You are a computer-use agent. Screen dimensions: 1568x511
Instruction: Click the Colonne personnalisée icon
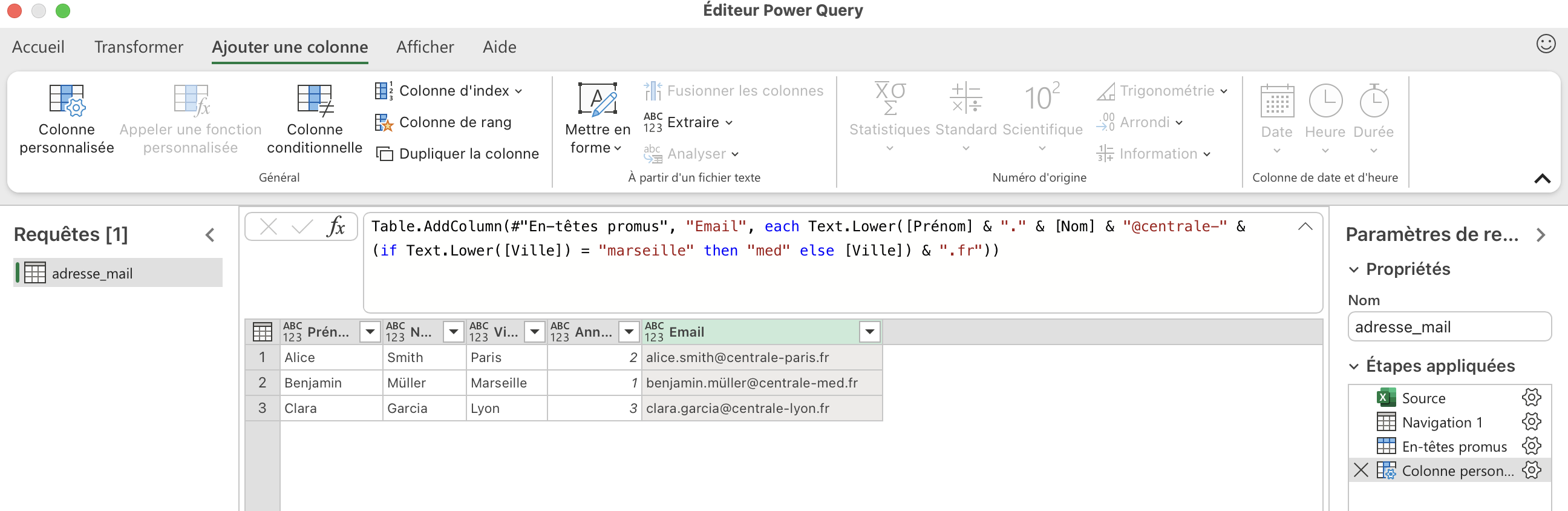[67, 100]
